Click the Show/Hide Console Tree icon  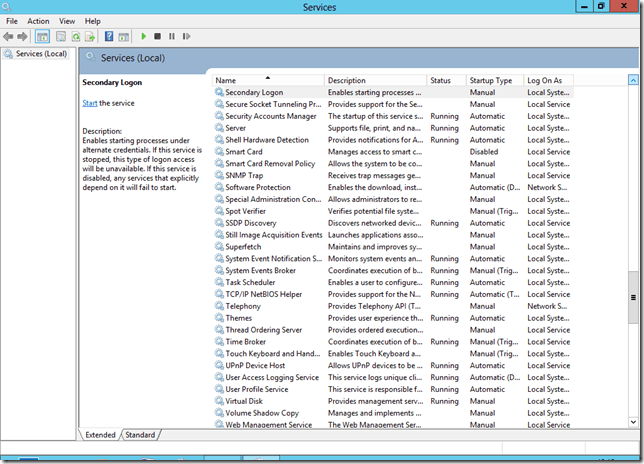click(43, 36)
